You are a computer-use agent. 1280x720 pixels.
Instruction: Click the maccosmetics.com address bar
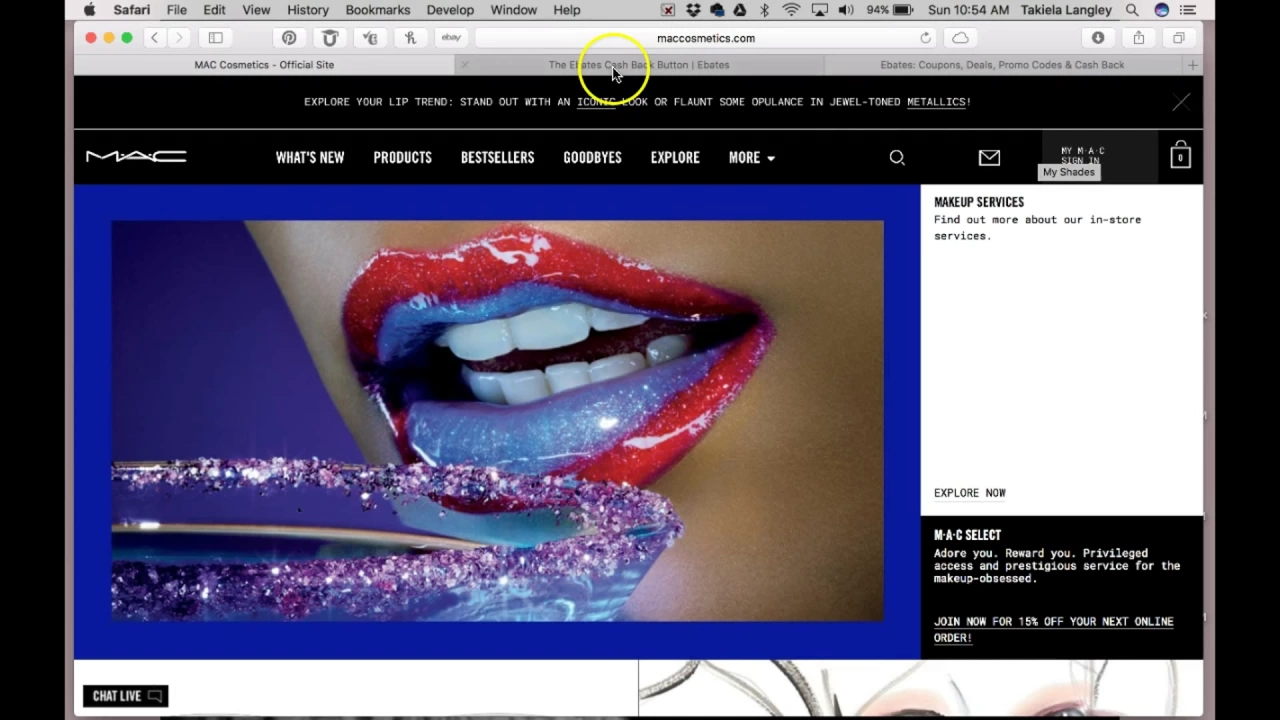(x=706, y=38)
